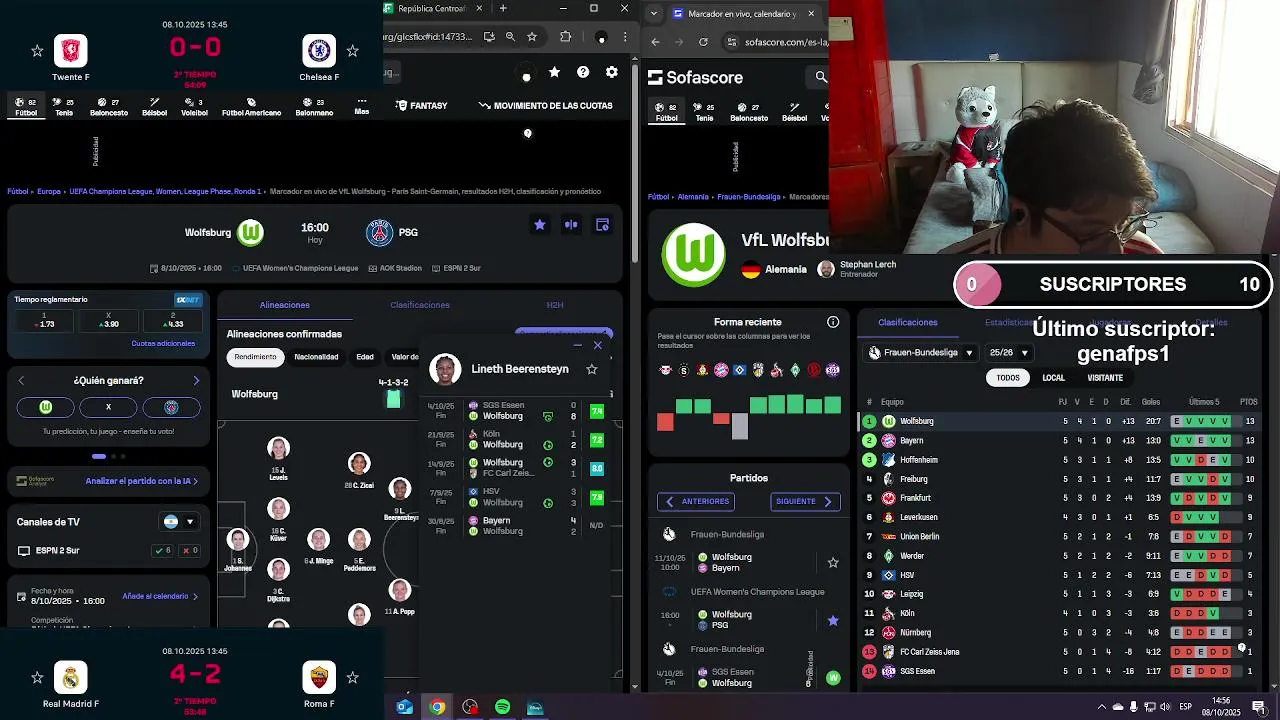The width and height of the screenshot is (1280, 720).
Task: Go to next poll with right chevron
Action: 196,381
